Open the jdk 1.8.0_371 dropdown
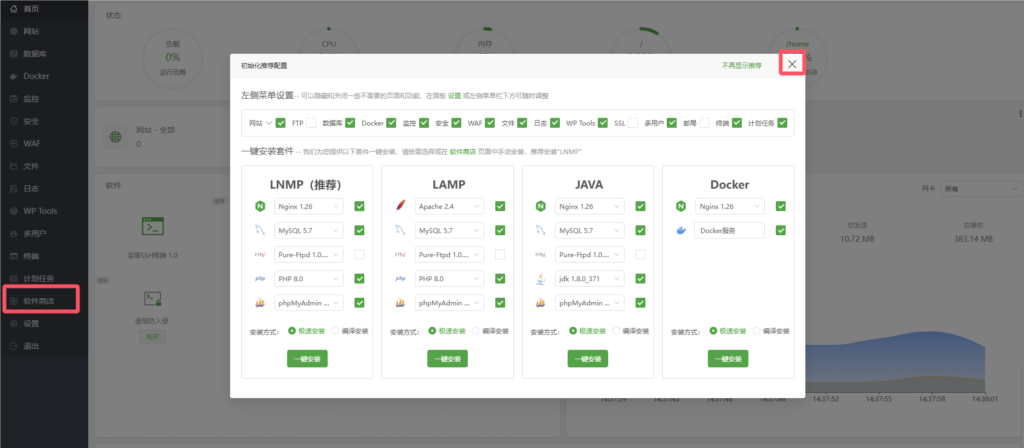The image size is (1024, 448). 590,279
